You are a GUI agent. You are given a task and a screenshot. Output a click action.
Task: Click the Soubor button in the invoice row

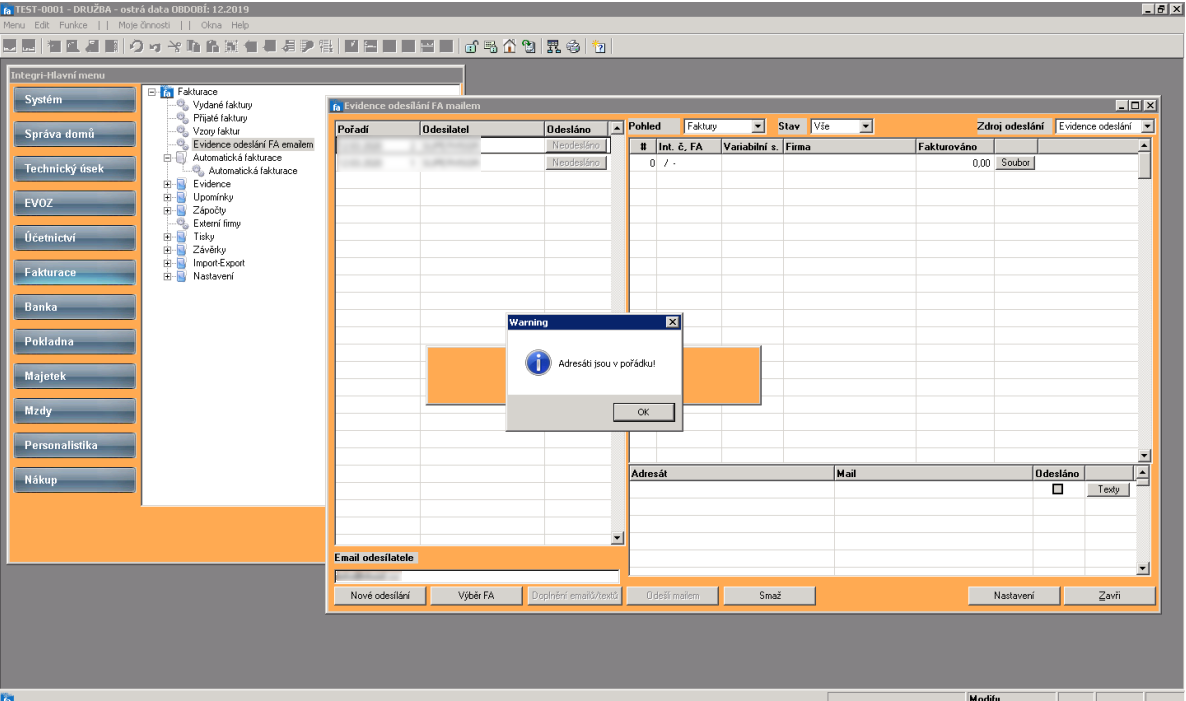pyautogui.click(x=1015, y=163)
